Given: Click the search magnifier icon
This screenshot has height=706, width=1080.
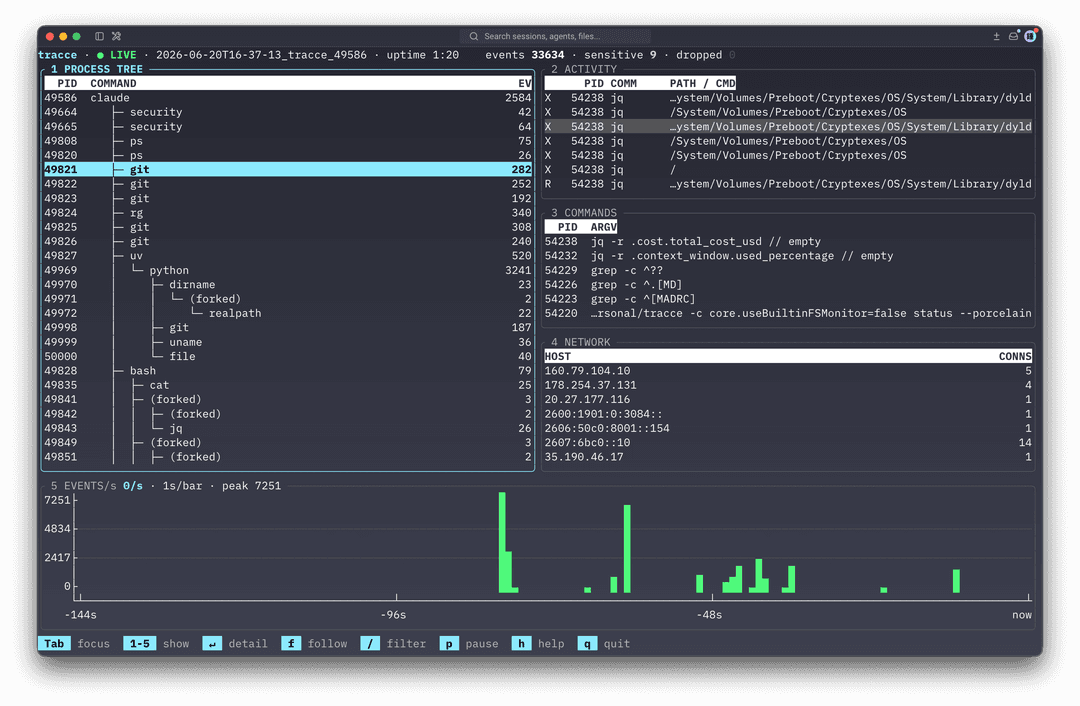Looking at the screenshot, I should (474, 37).
